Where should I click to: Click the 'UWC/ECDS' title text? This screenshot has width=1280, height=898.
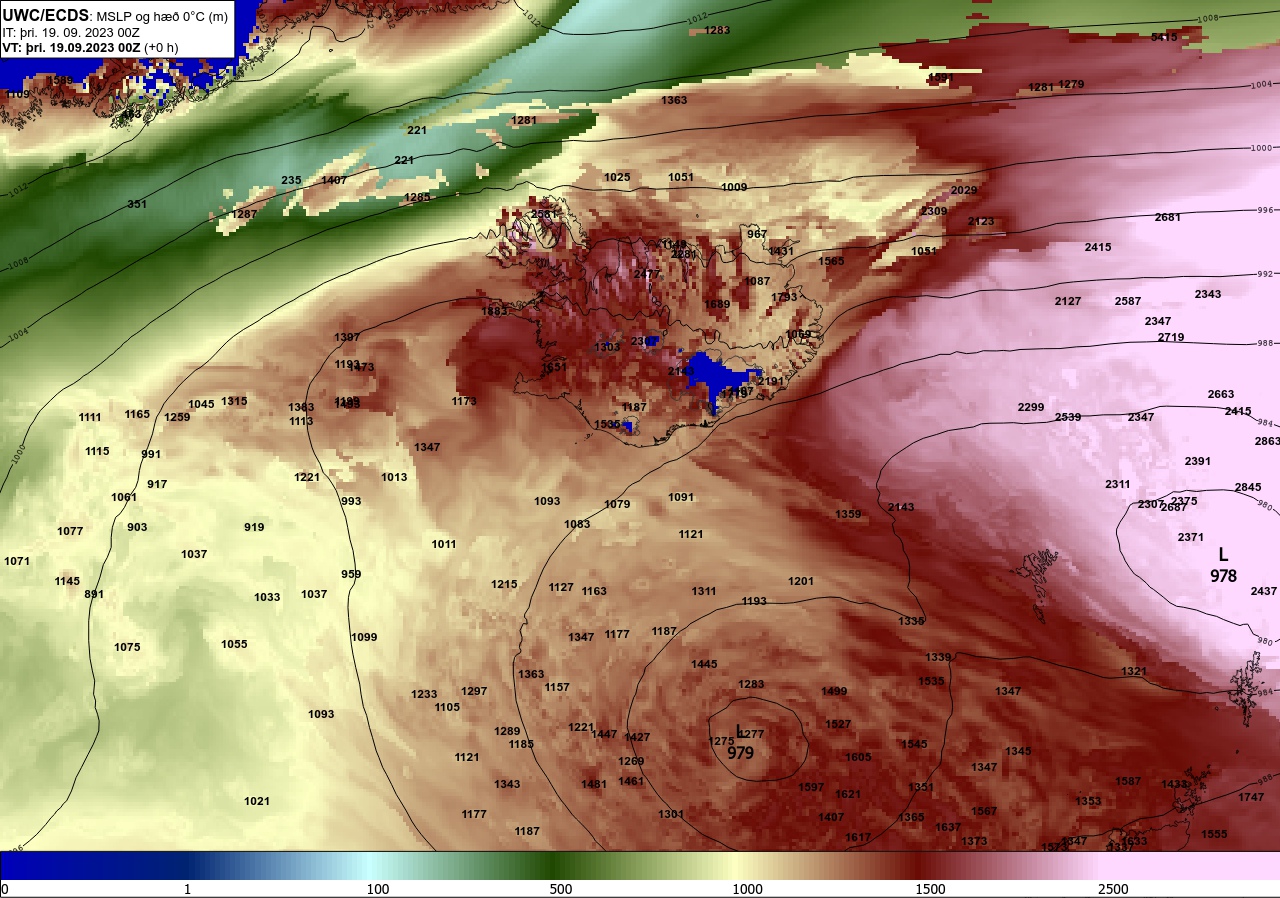(x=46, y=16)
